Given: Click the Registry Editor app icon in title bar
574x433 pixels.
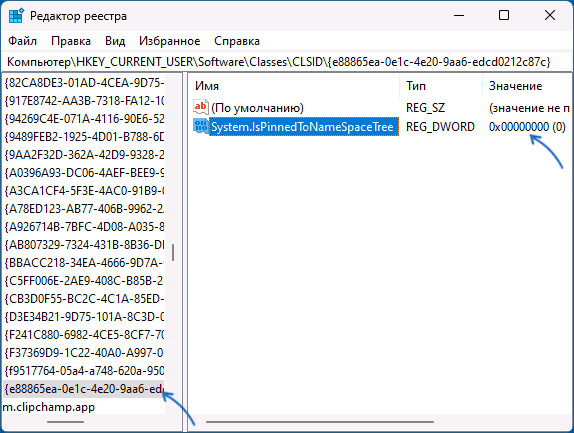Looking at the screenshot, I should pyautogui.click(x=16, y=16).
